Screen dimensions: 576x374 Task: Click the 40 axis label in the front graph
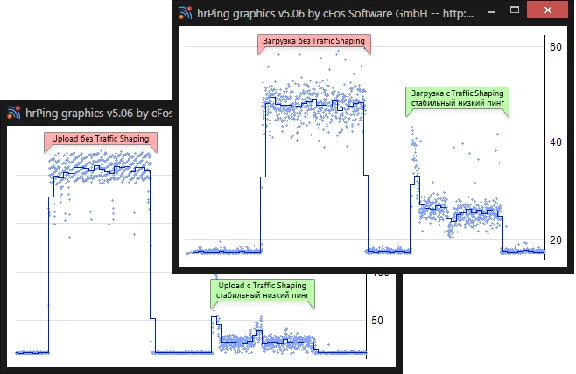click(556, 142)
